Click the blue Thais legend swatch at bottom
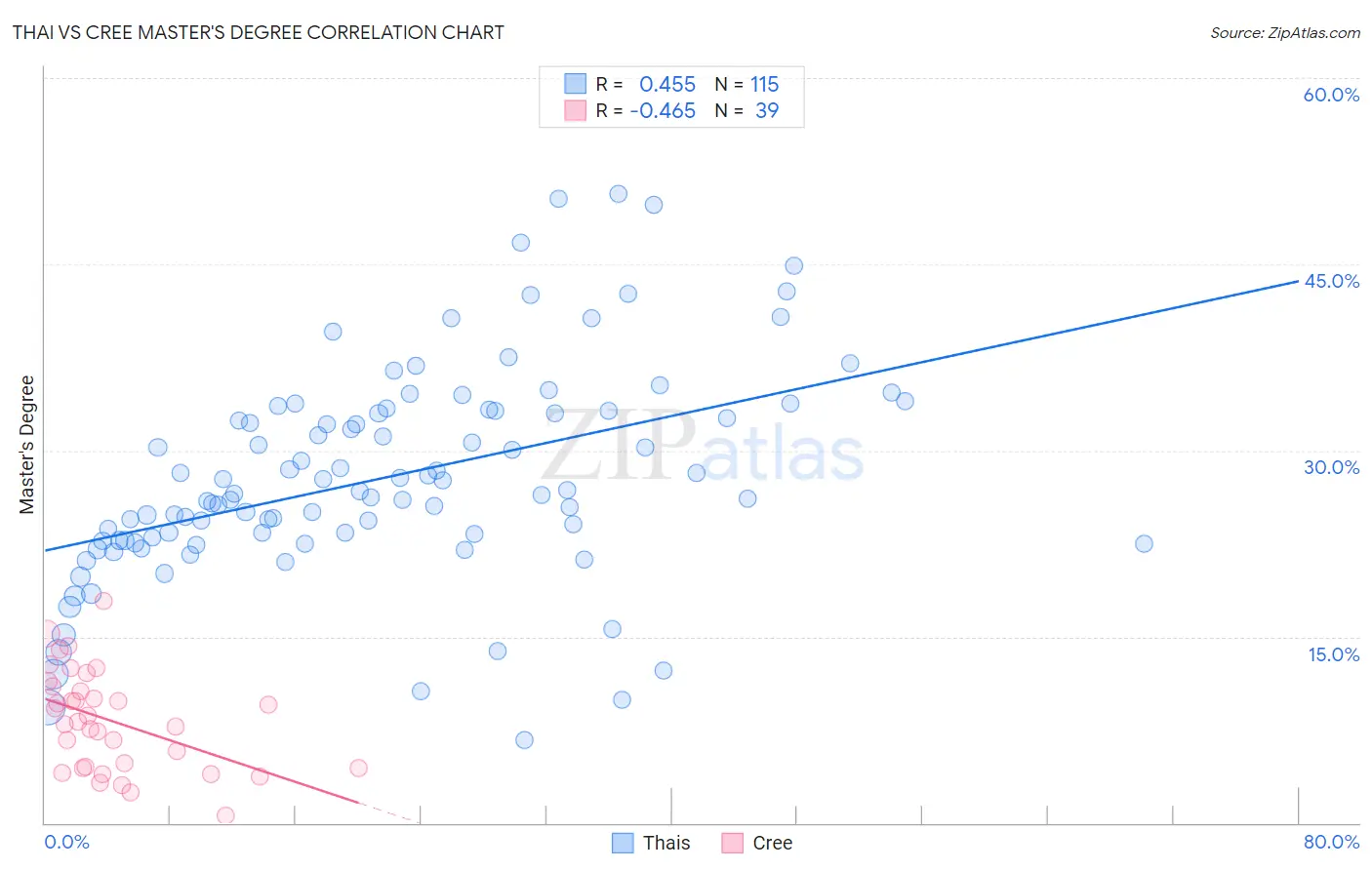The height and width of the screenshot is (870, 1372). point(623,843)
